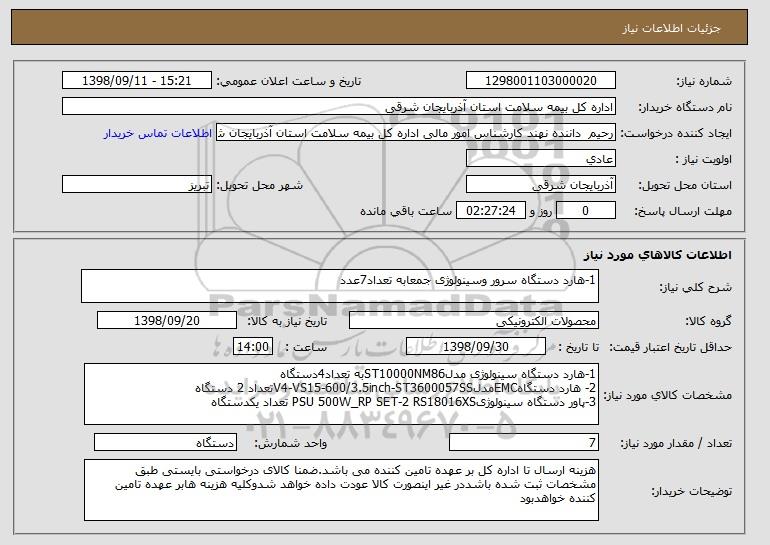Click the label ایجاد کننده درخواست
The height and width of the screenshot is (545, 770).
pos(676,134)
